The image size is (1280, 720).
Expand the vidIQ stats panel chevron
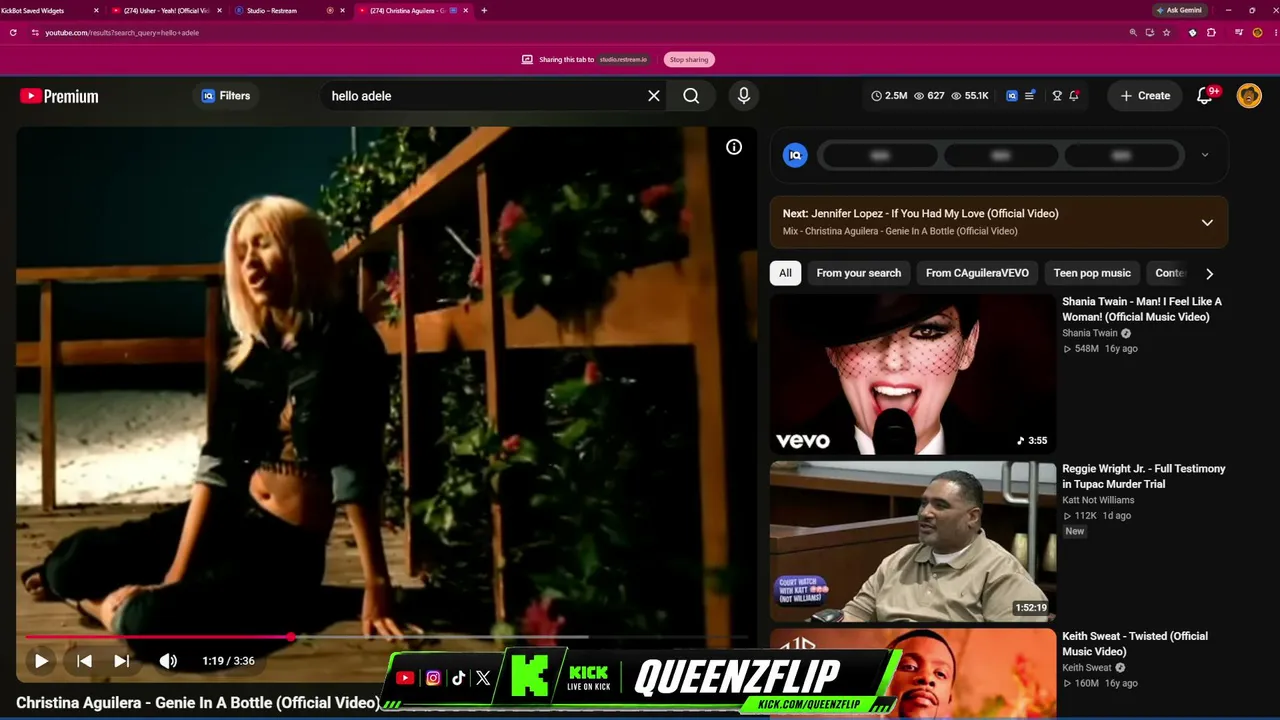1205,155
